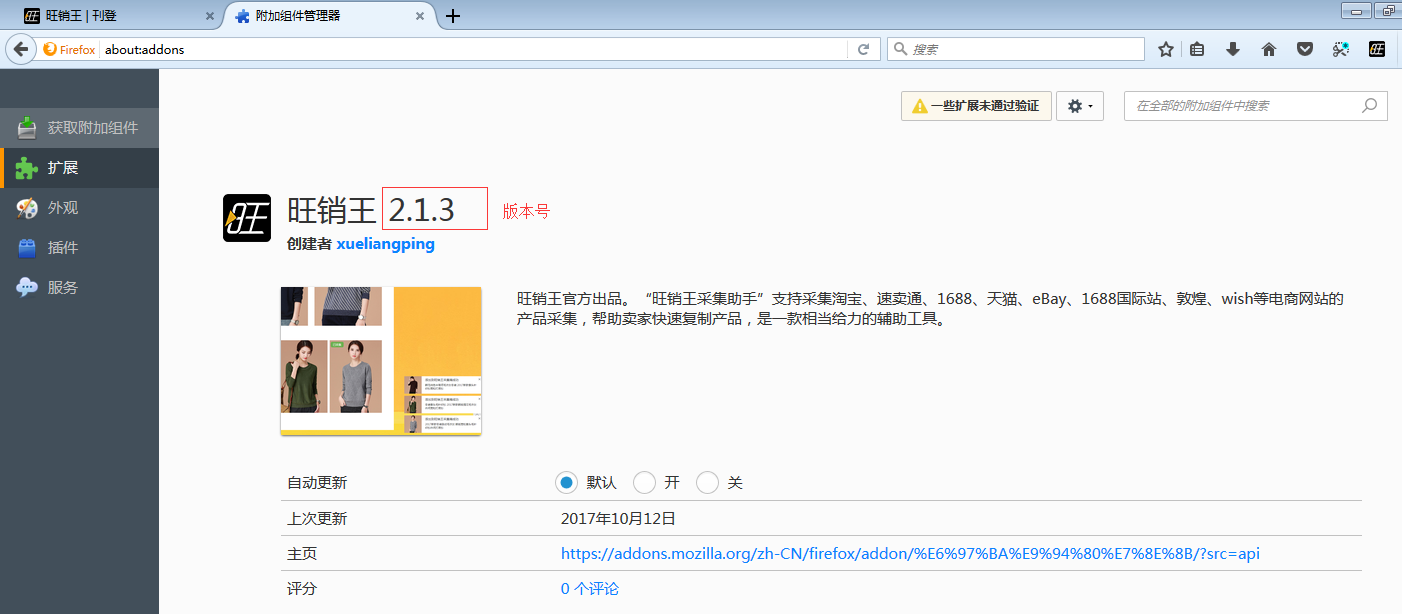Open 服务 section in the sidebar
Viewport: 1402px width, 614px height.
(80, 288)
